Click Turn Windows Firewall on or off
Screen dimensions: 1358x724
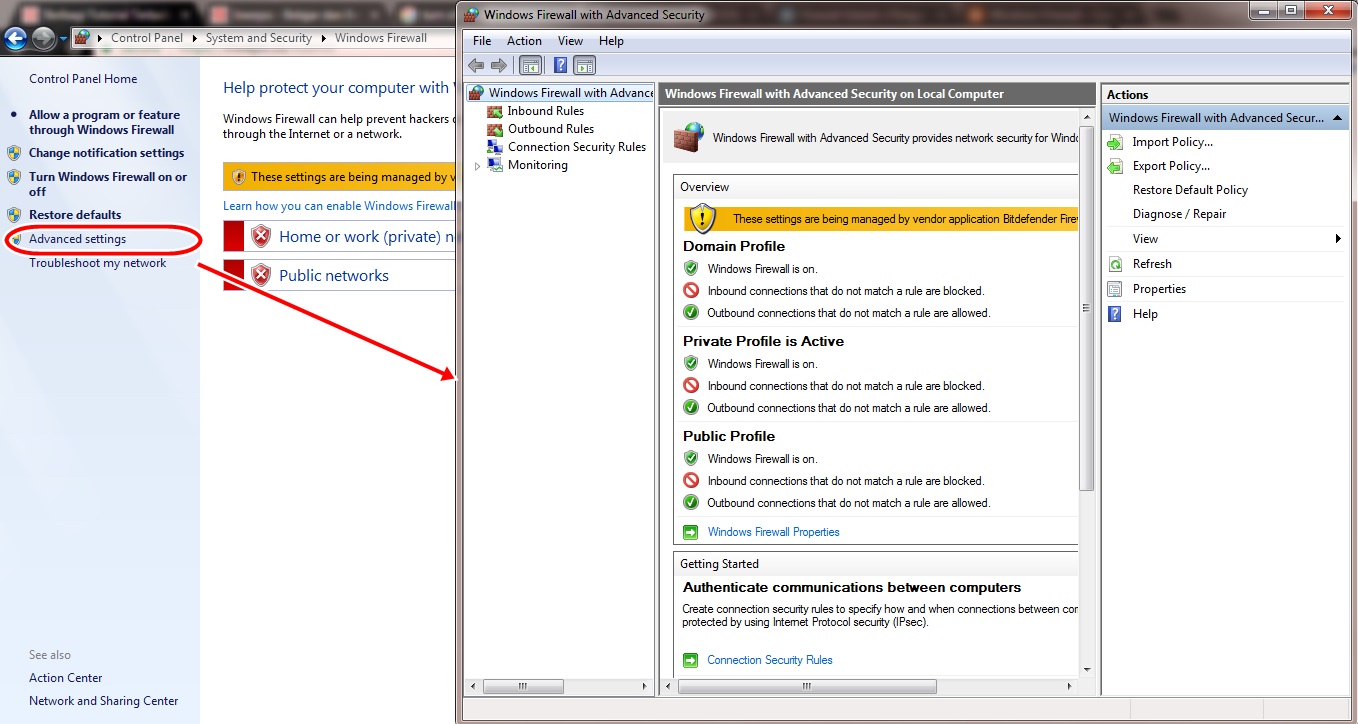click(108, 184)
